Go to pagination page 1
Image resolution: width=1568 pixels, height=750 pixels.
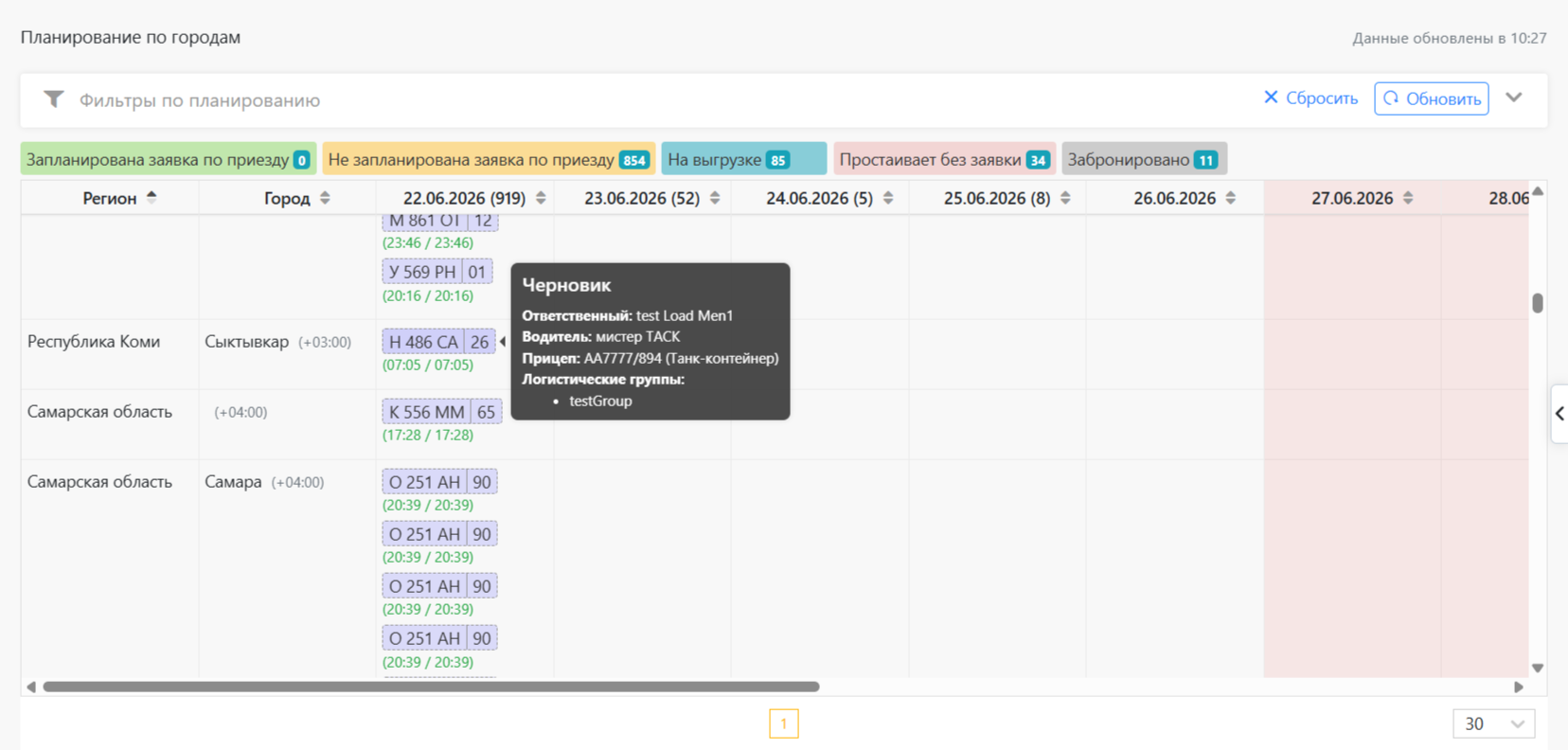tap(784, 723)
